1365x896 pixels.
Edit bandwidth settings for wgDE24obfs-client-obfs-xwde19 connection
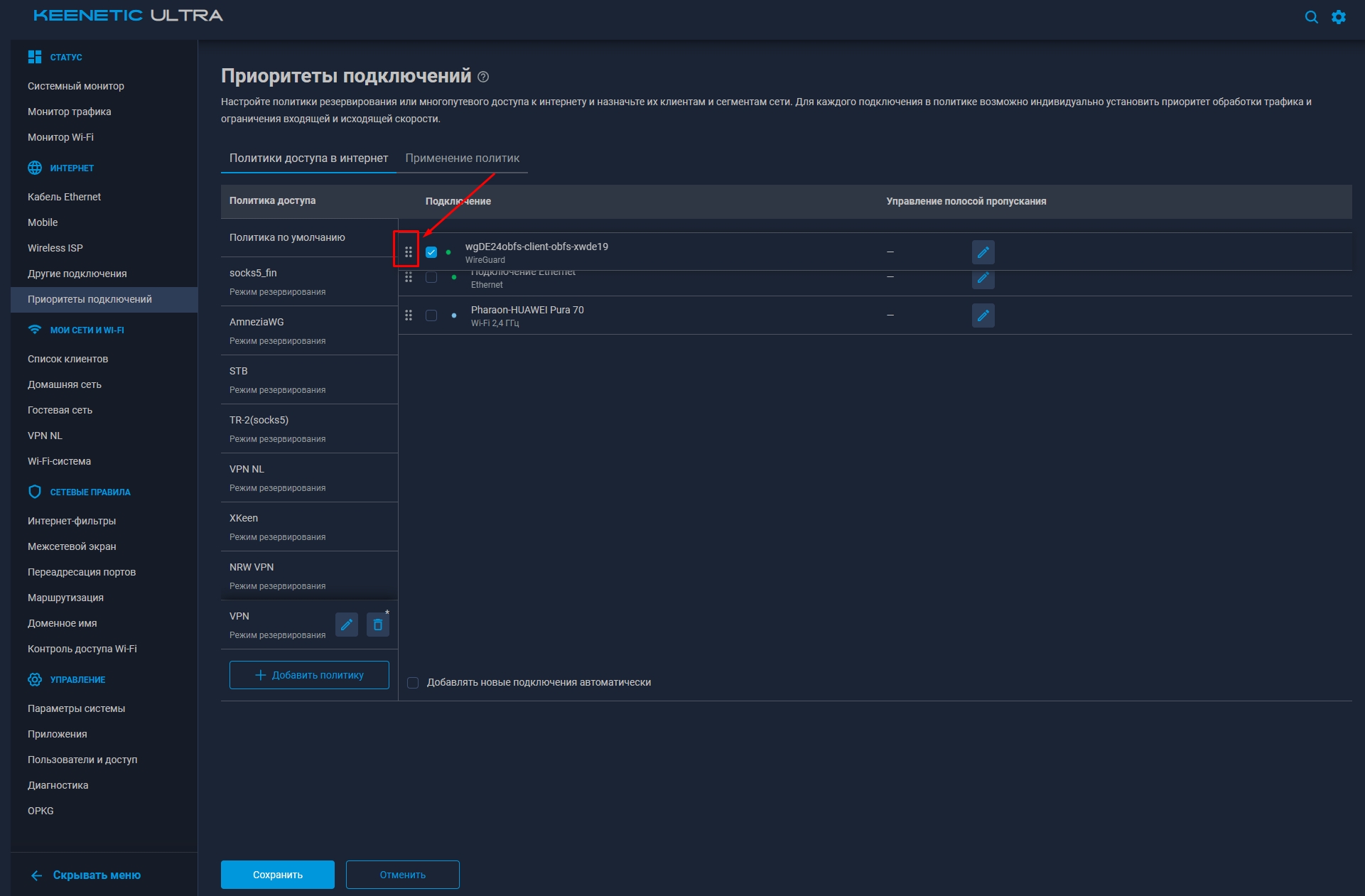pos(983,252)
